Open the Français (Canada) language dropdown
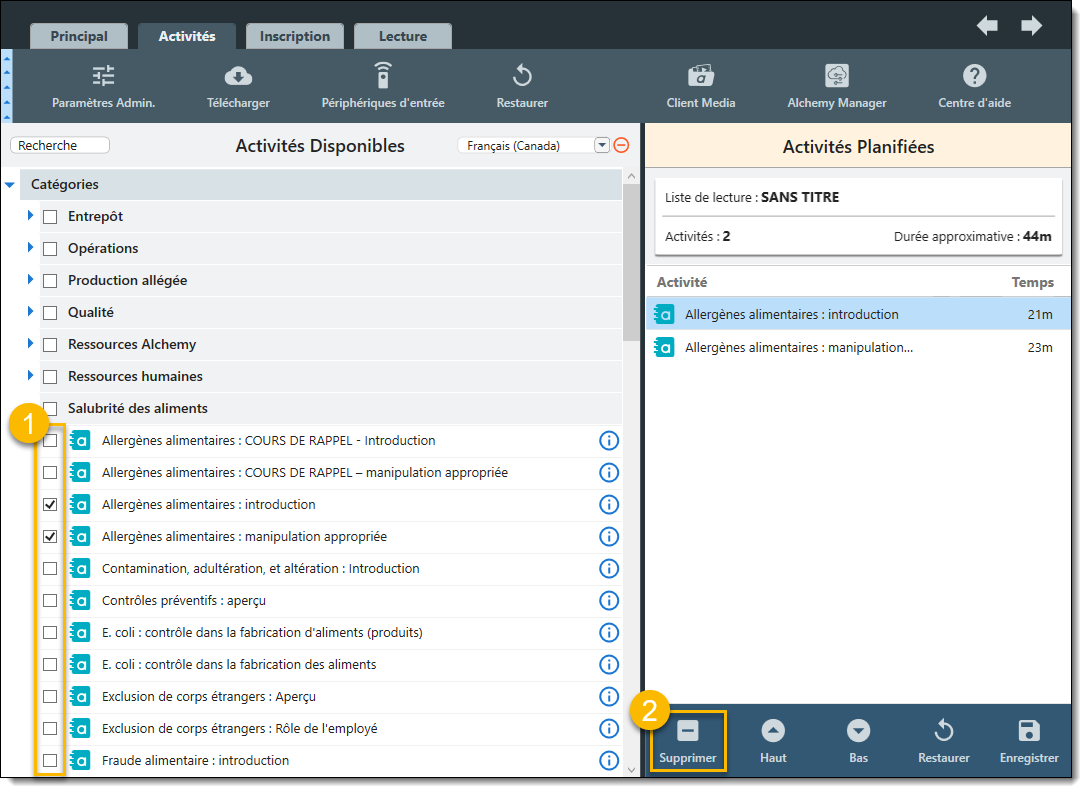Viewport: 1087px width, 793px height. tap(601, 146)
